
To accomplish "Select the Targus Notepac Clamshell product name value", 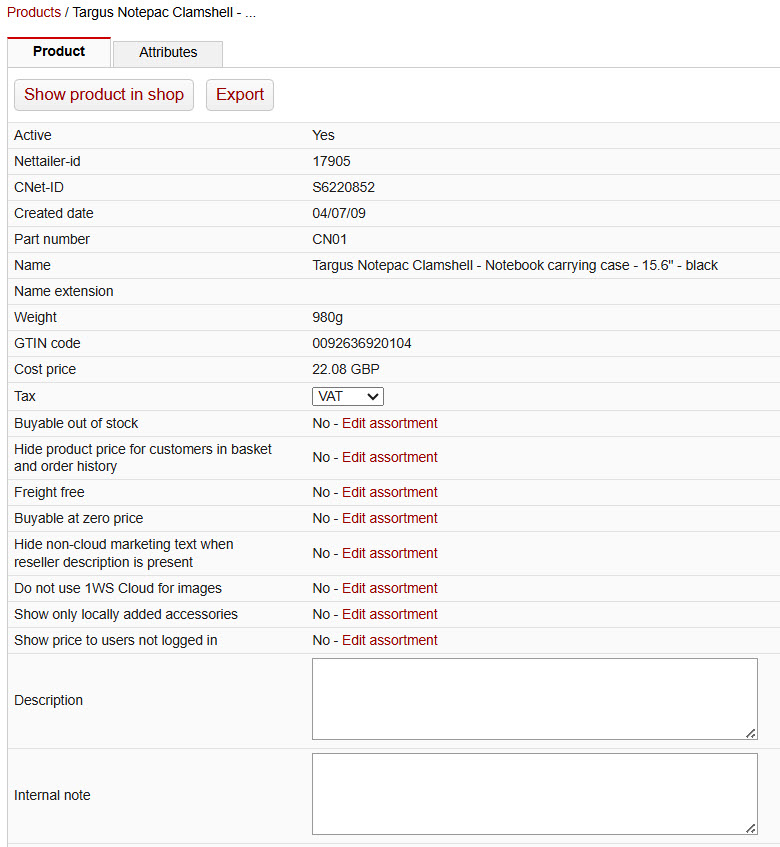I will tap(515, 265).
